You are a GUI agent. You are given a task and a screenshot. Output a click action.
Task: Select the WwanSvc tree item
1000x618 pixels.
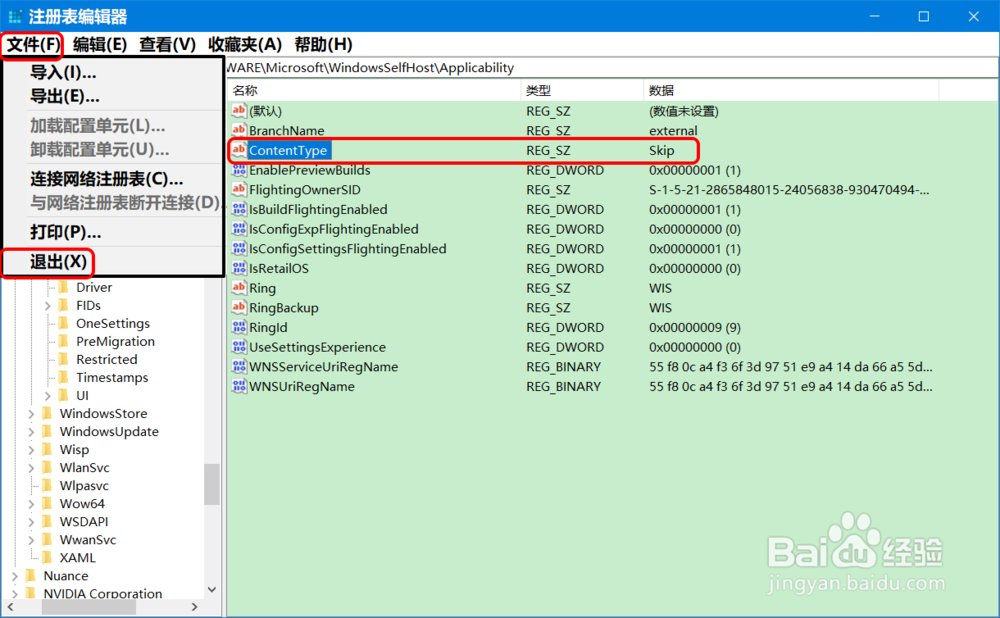(x=88, y=540)
